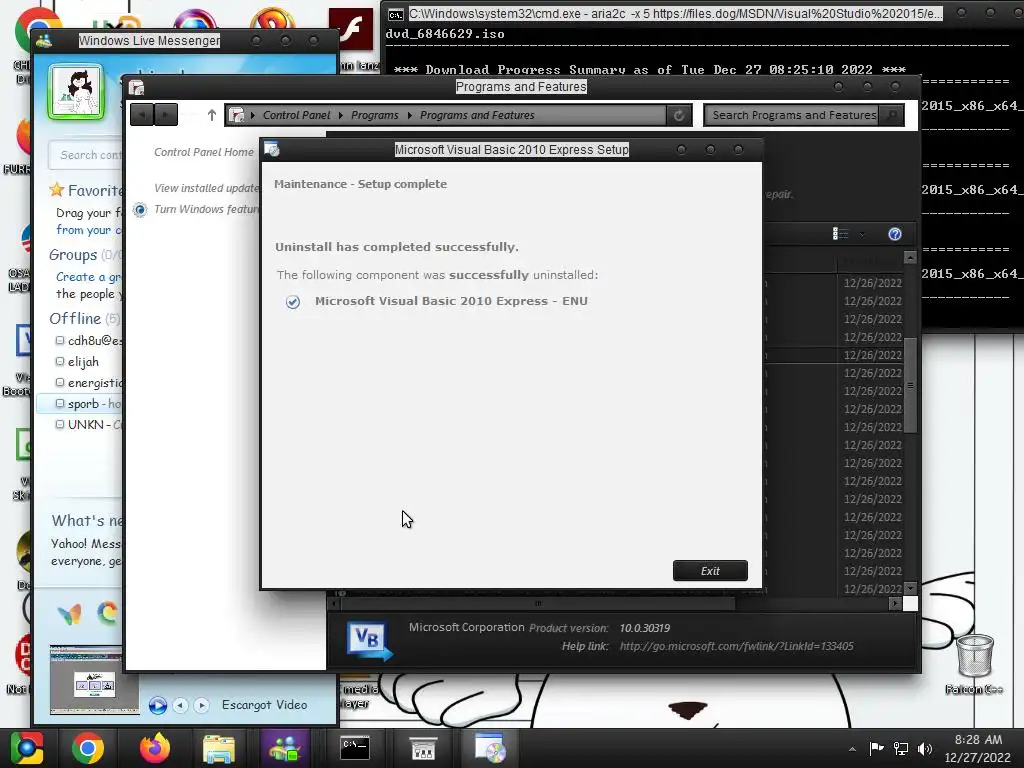1024x768 pixels.
Task: Click Exit in Visual Basic 2010 Setup
Action: [x=710, y=571]
